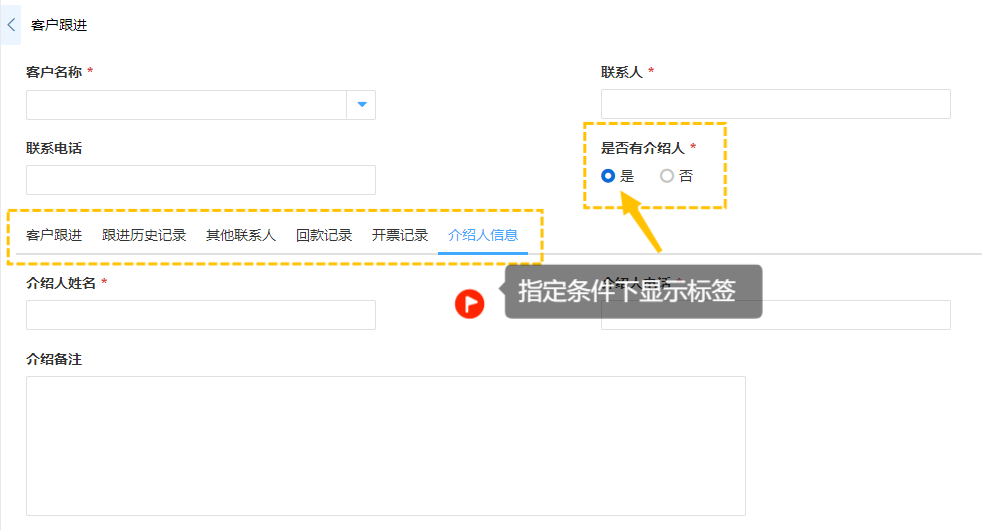Choose the 否 radio option

667,176
